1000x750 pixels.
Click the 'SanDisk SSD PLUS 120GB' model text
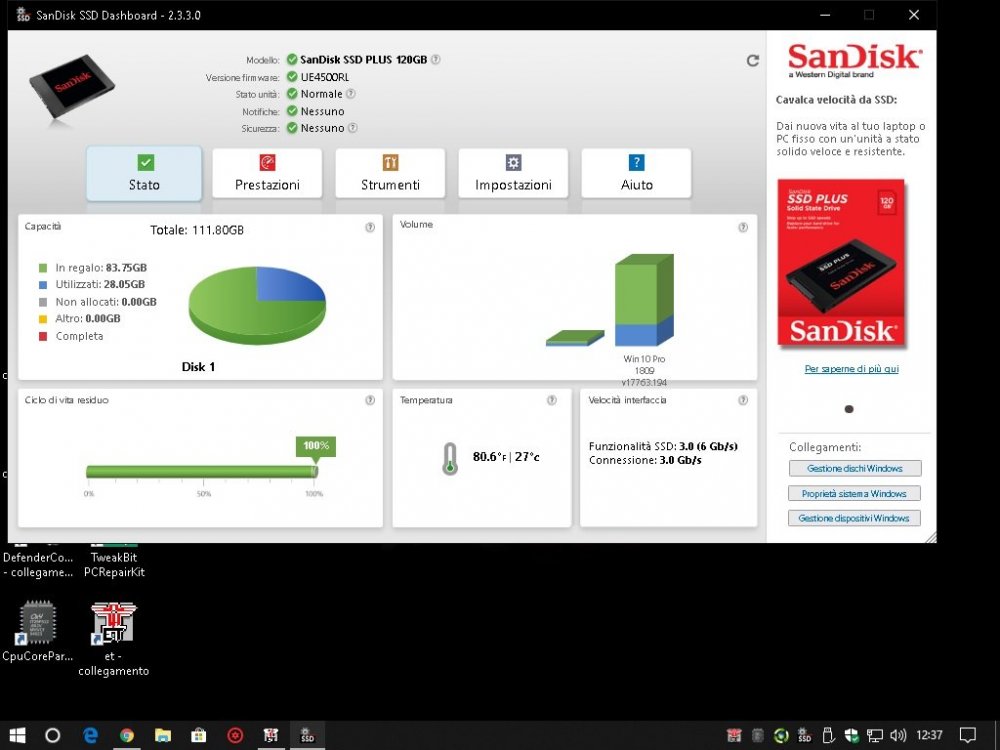pyautogui.click(x=364, y=59)
